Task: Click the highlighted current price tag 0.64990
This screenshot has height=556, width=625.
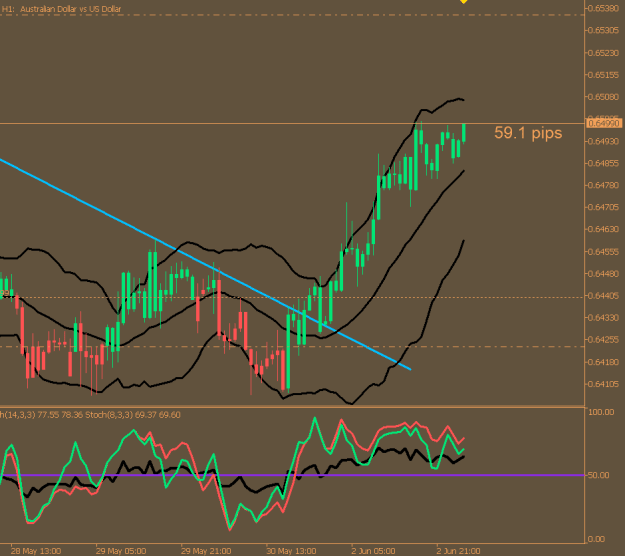Action: [x=605, y=124]
